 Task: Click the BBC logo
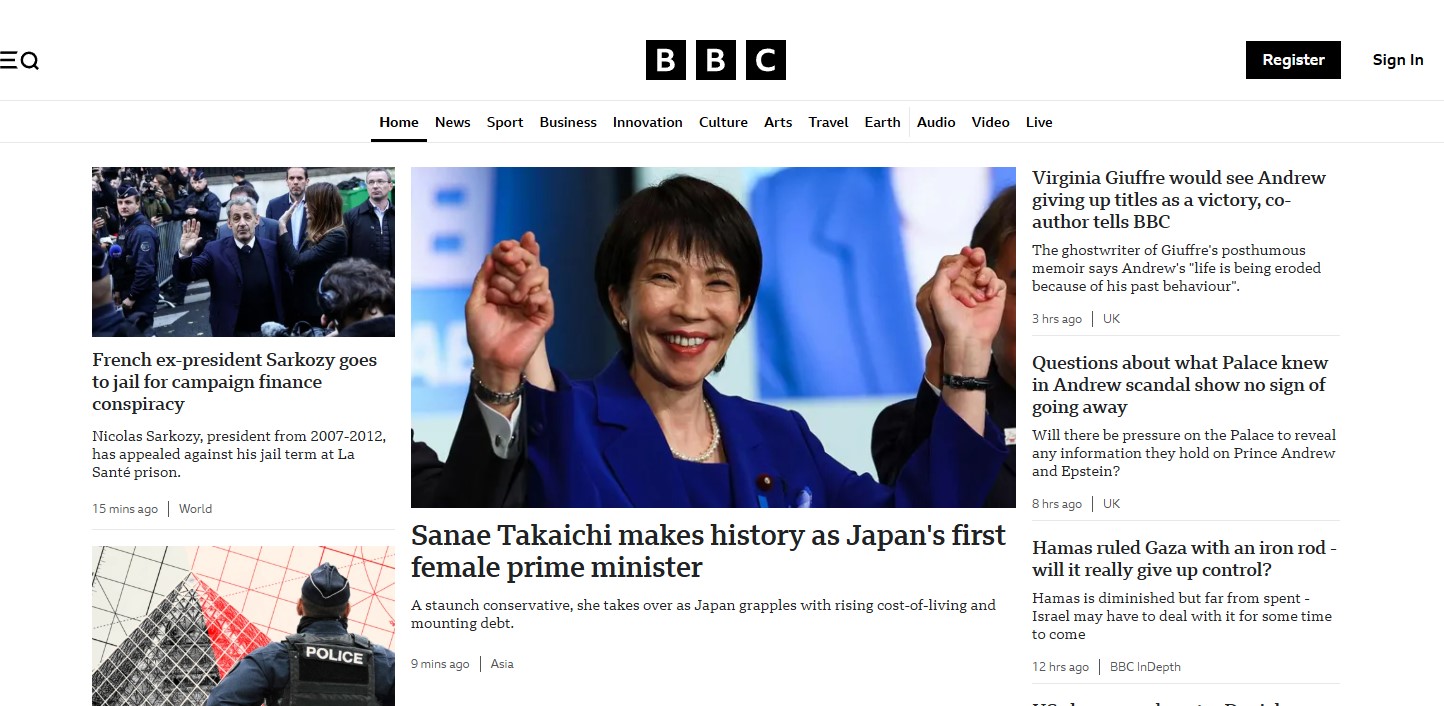[715, 60]
